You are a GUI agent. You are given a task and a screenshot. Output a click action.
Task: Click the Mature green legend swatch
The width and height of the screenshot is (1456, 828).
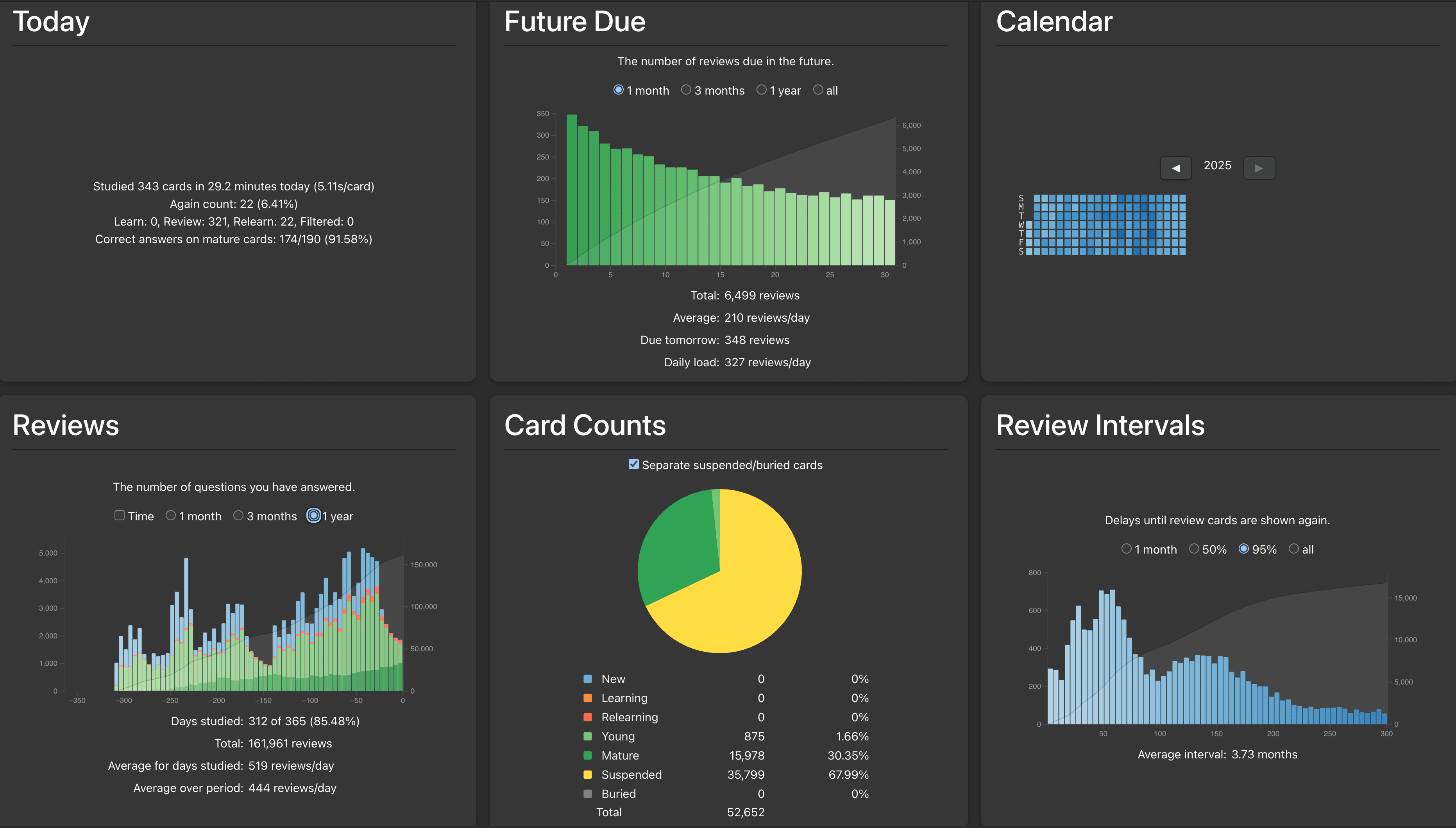[x=588, y=755]
